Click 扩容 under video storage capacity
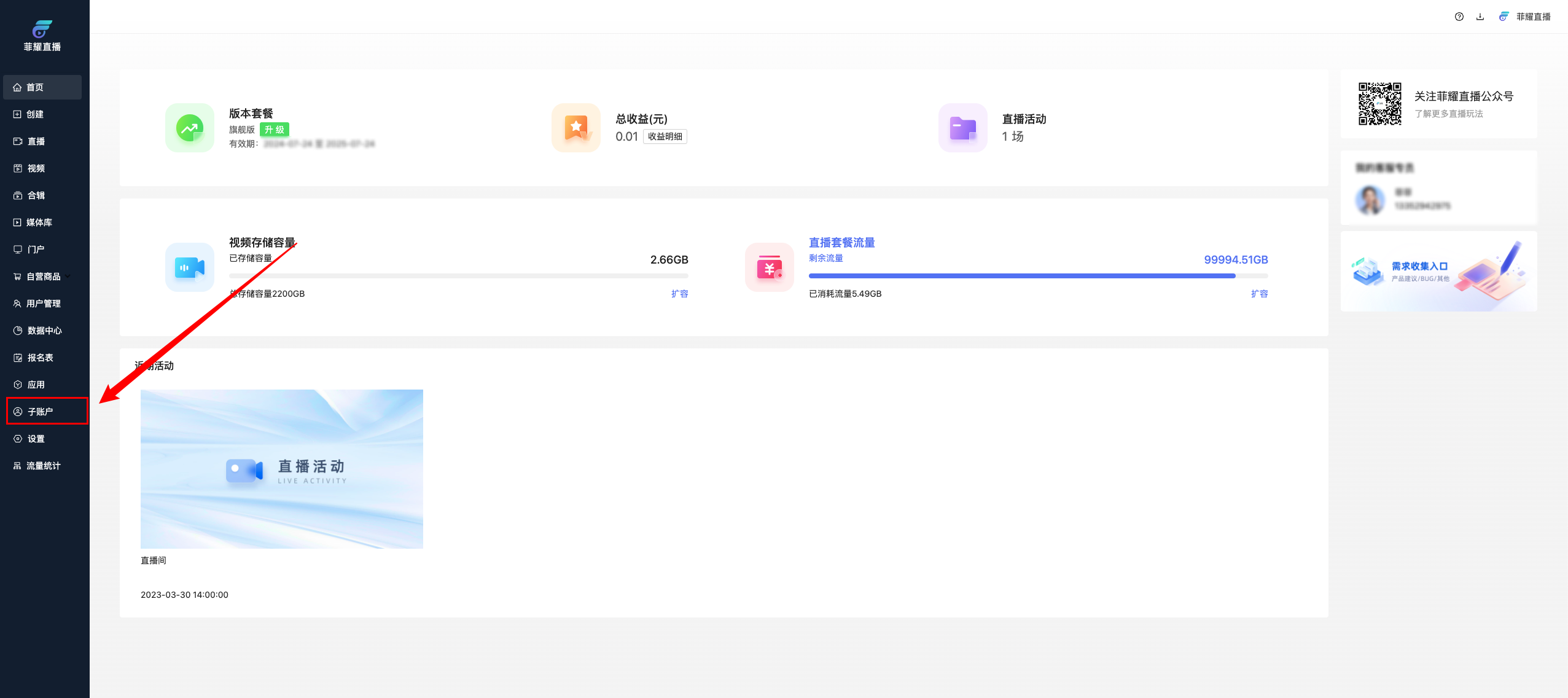Screen dimensions: 1568x698 pos(679,294)
